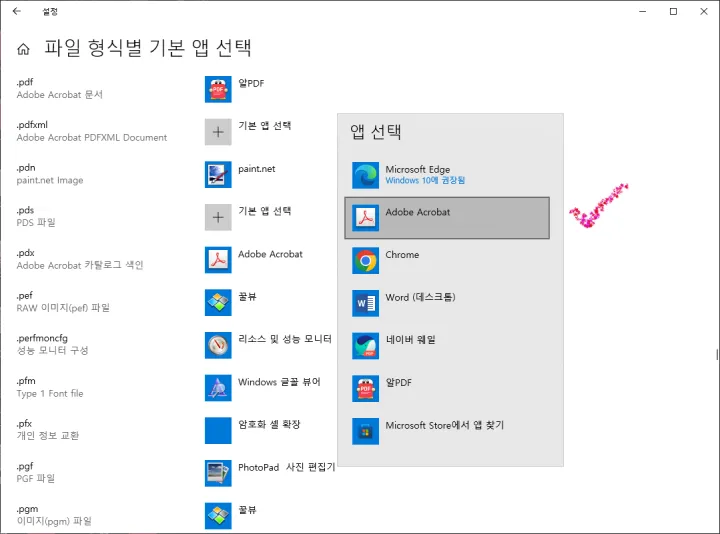Image resolution: width=720 pixels, height=534 pixels.
Task: Click Windows 글꼴 뷰어 label
Action: [x=279, y=382]
